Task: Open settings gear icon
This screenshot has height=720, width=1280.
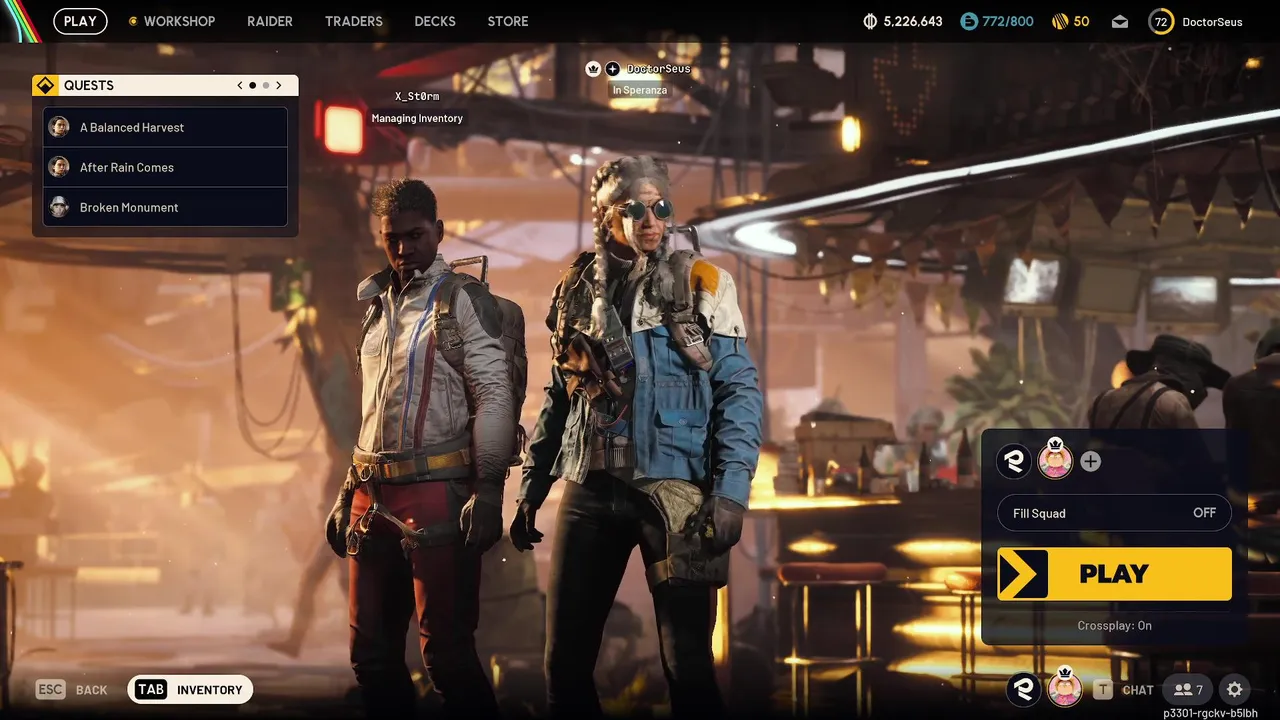Action: pyautogui.click(x=1235, y=689)
